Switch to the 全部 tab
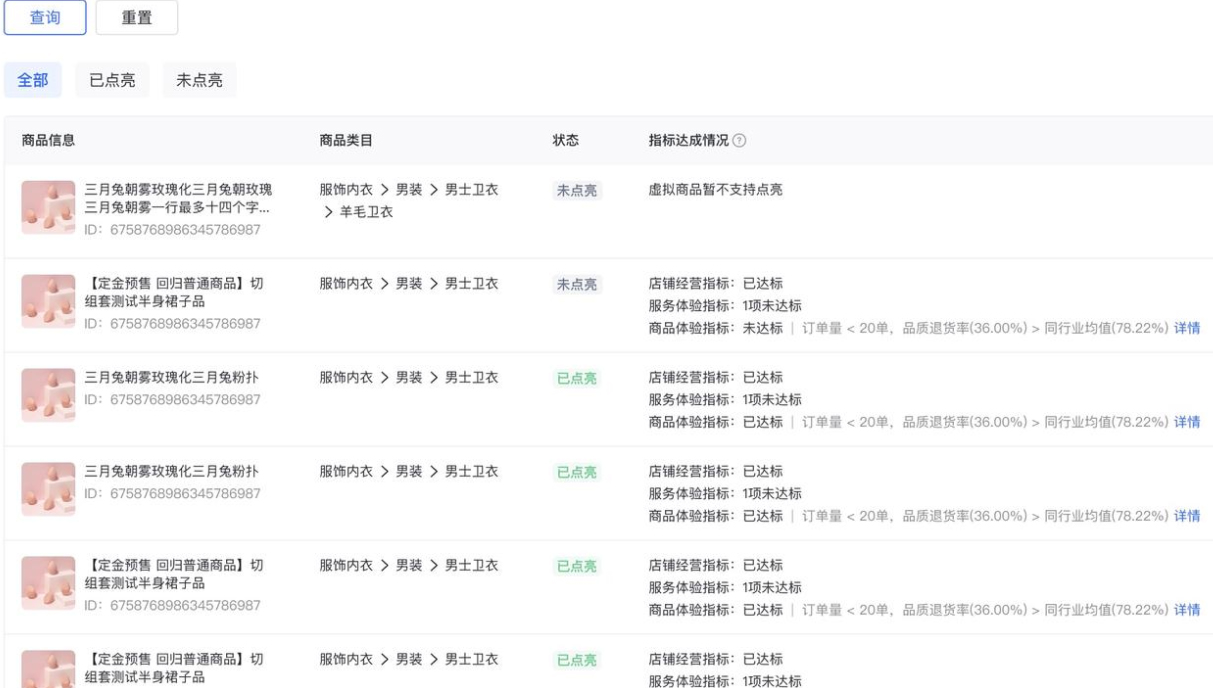Image resolution: width=1213 pixels, height=688 pixels. [33, 80]
